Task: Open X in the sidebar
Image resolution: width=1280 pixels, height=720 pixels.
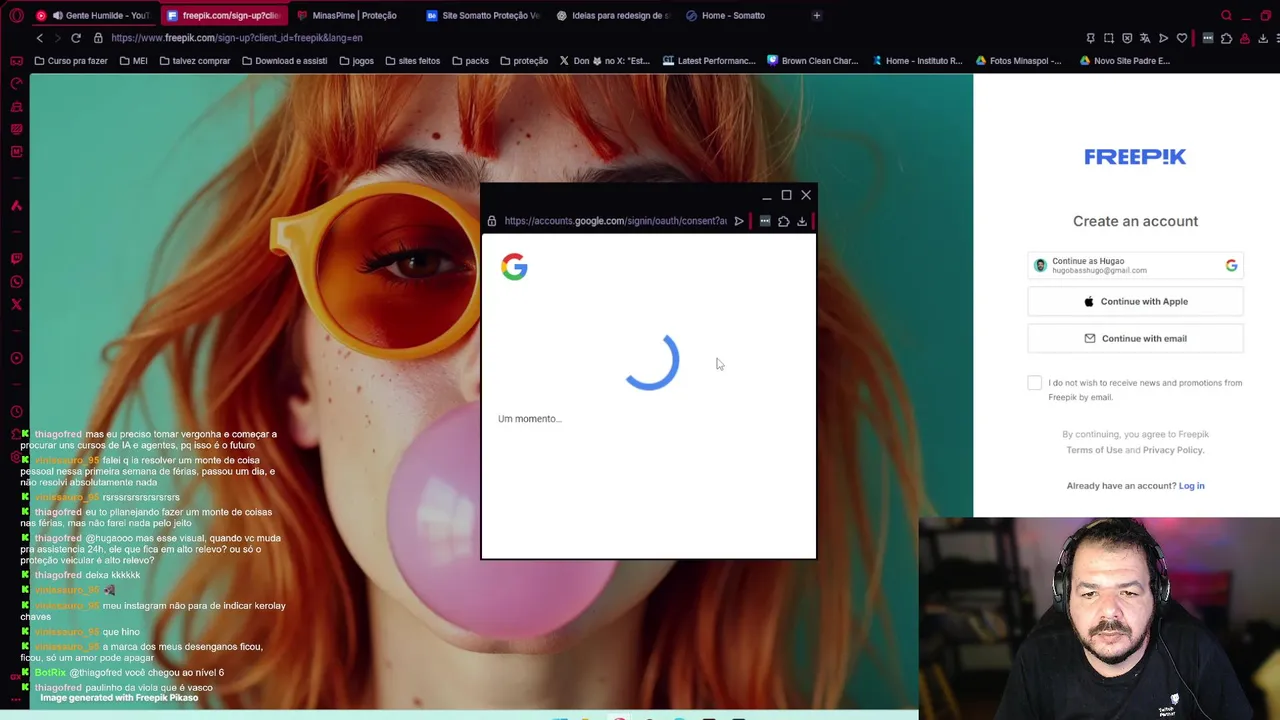Action: pos(16,304)
